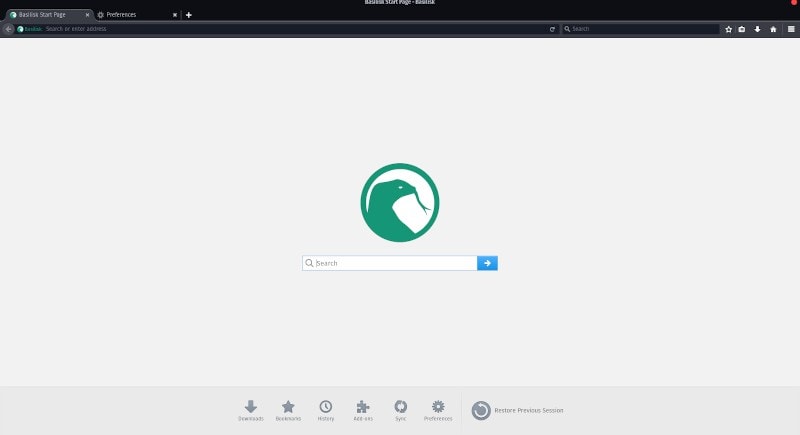Open the Add-ons puzzle shortcut
The height and width of the screenshot is (435, 800).
(363, 406)
